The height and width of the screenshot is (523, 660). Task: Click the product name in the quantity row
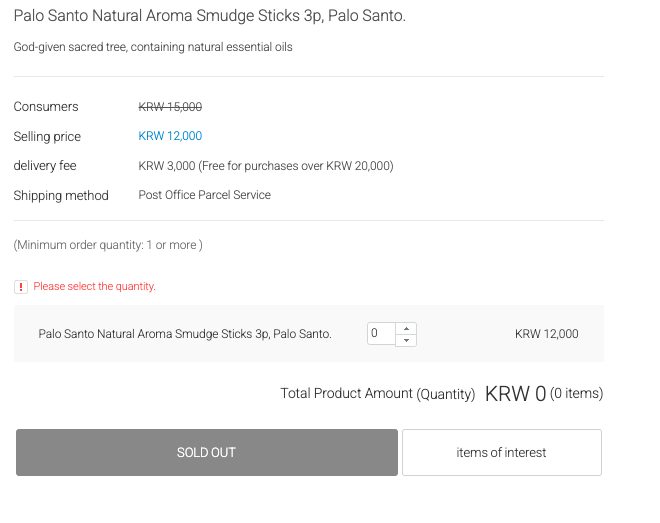tap(185, 334)
